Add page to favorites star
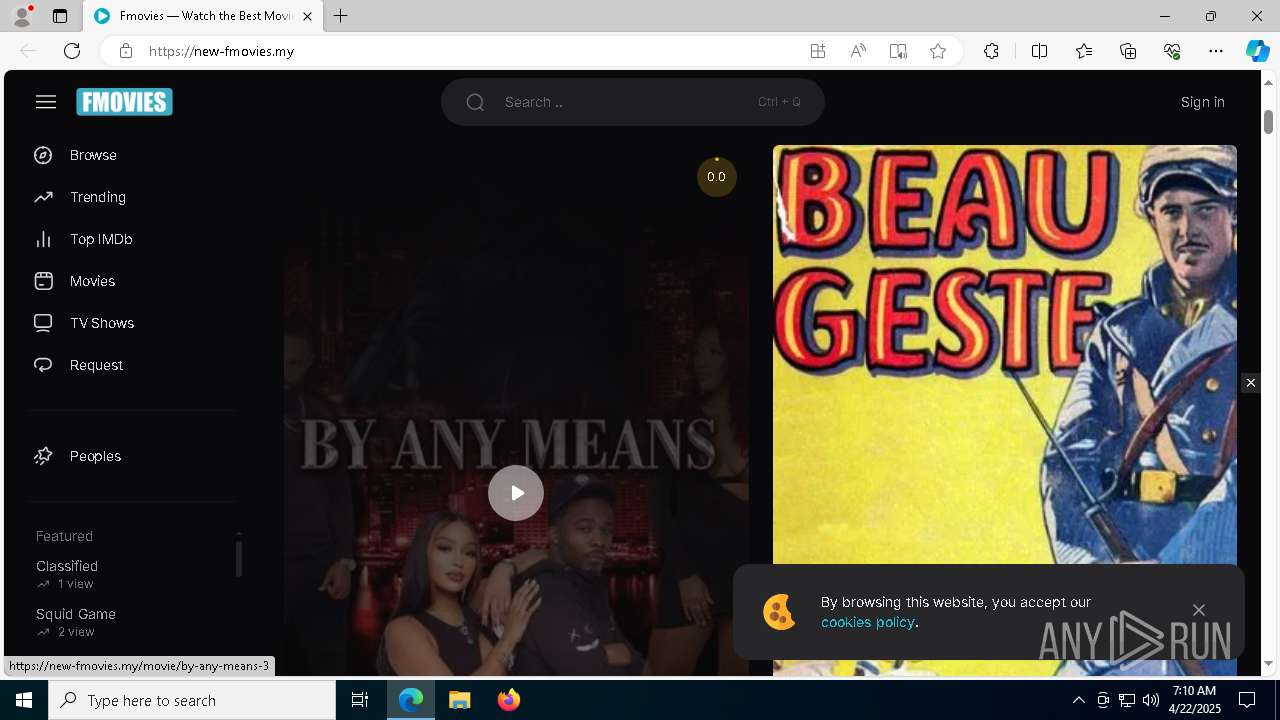Image resolution: width=1280 pixels, height=720 pixels. [938, 51]
